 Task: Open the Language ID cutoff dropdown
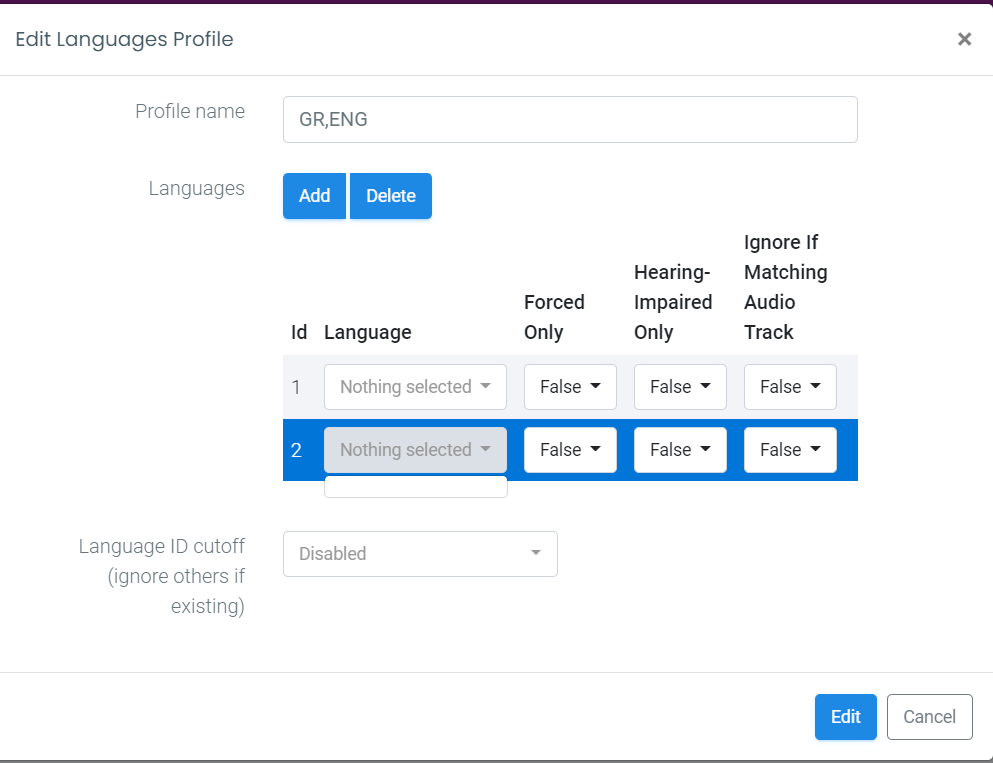[420, 554]
